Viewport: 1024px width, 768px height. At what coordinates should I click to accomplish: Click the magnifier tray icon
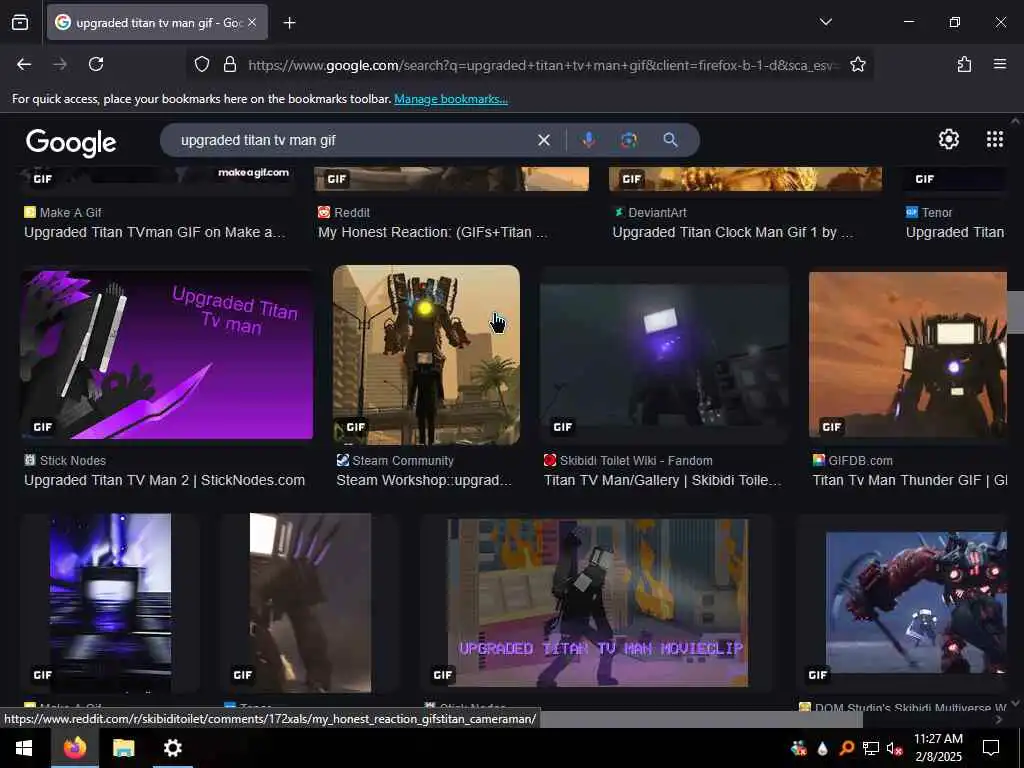pos(846,748)
